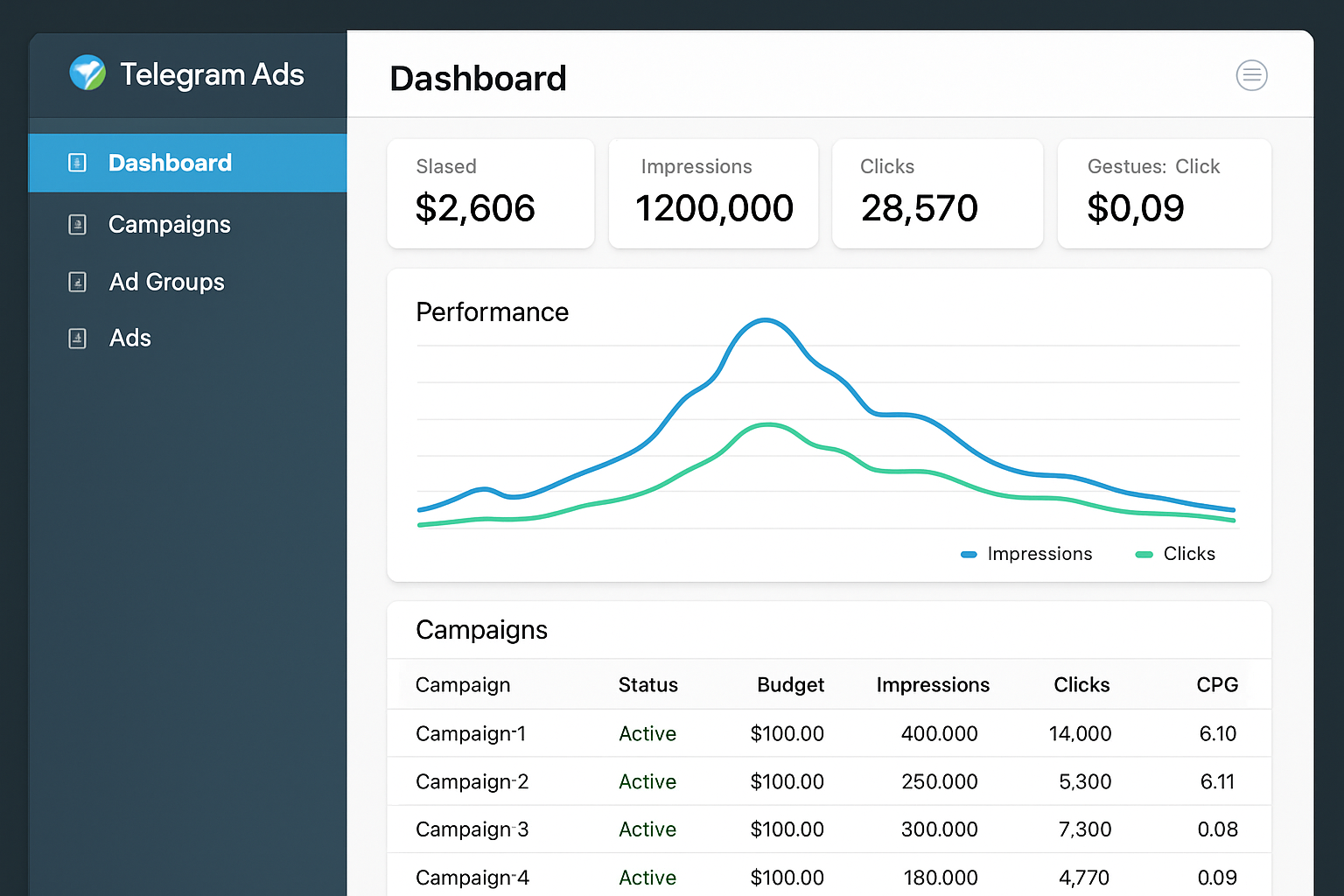1344x896 pixels.
Task: Click the blue Impressions legend marker
Action: (x=968, y=554)
